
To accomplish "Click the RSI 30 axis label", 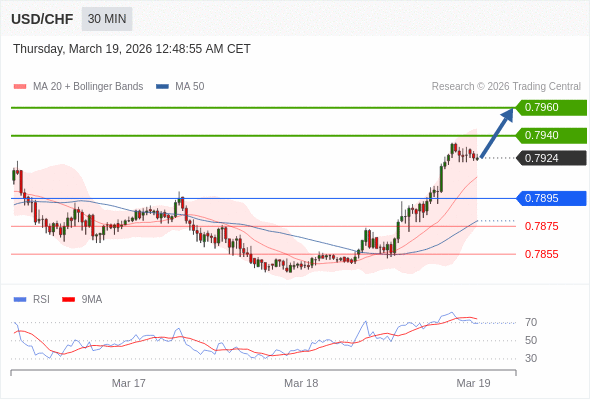I will pos(531,358).
